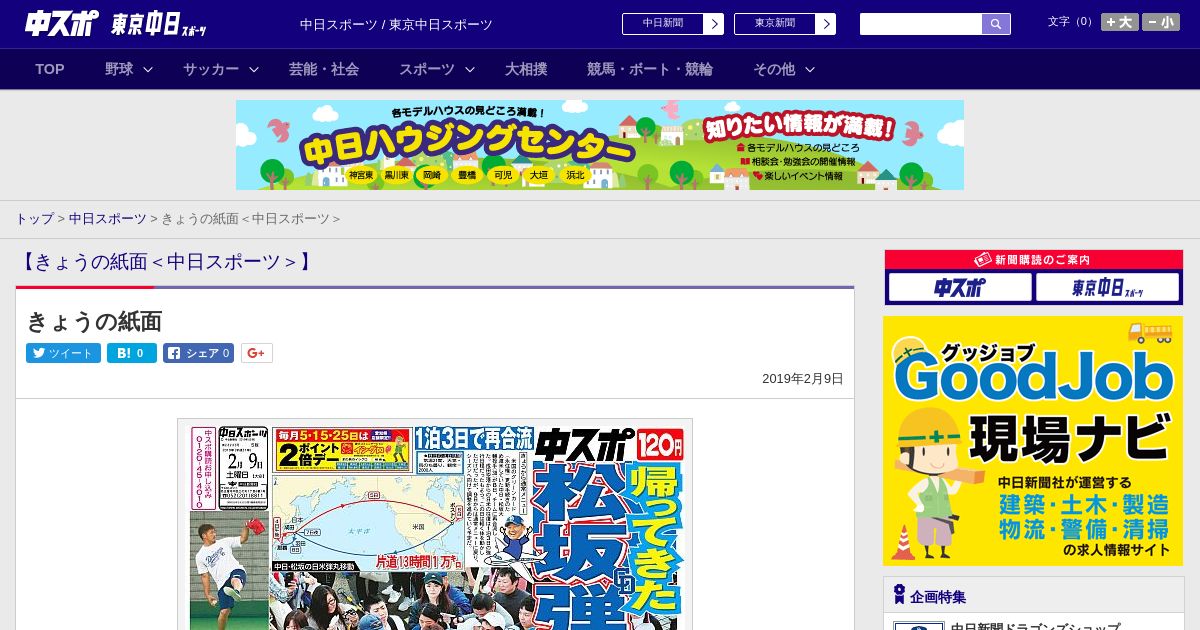Decrease text size with −小 button
Screen dimensions: 1200x630
click(1161, 22)
